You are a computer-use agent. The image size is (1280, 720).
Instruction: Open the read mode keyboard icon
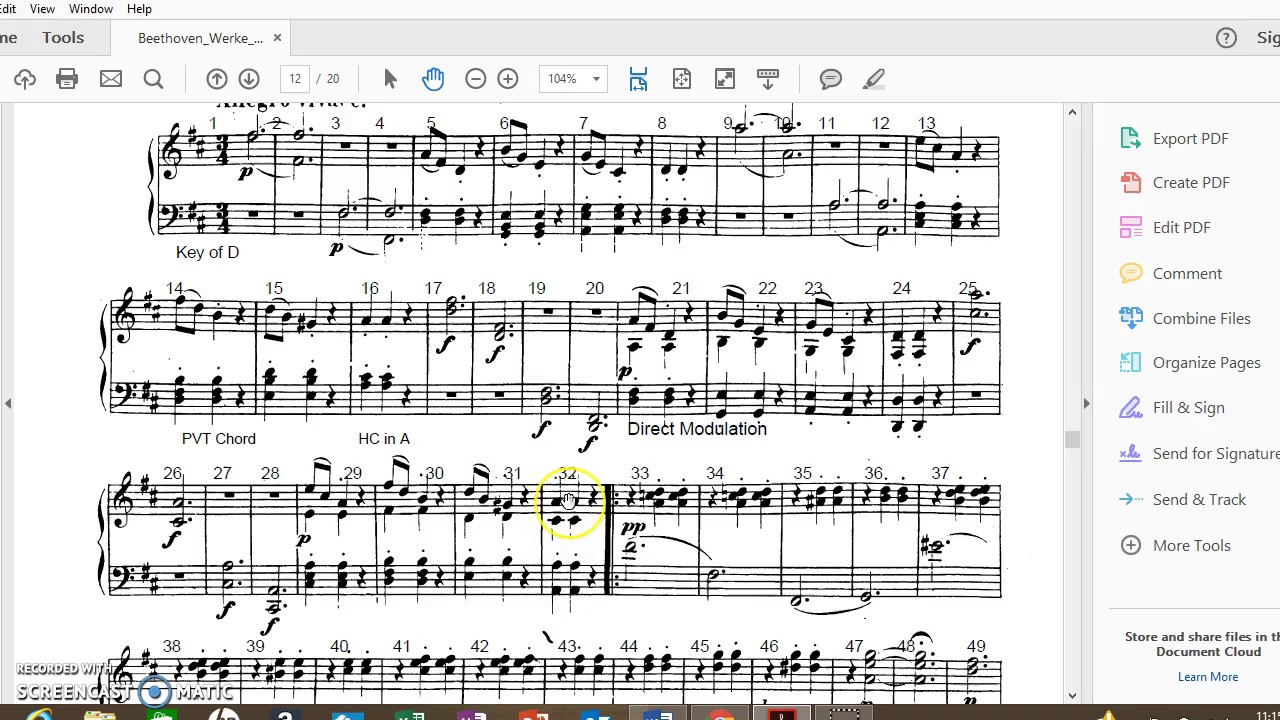pos(768,79)
